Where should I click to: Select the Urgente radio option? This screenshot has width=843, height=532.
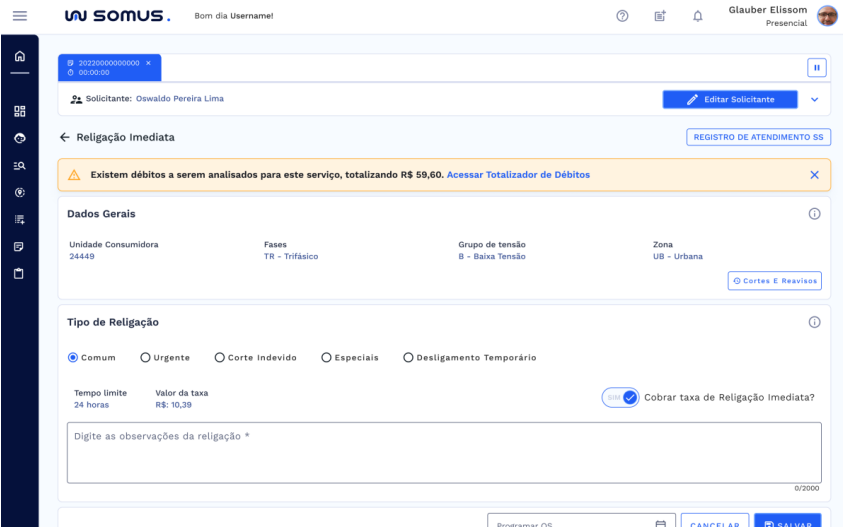click(x=145, y=357)
